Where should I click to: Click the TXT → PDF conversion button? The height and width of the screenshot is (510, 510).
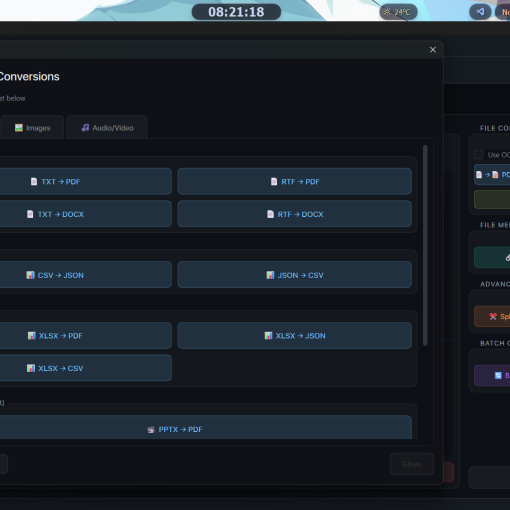pos(86,181)
